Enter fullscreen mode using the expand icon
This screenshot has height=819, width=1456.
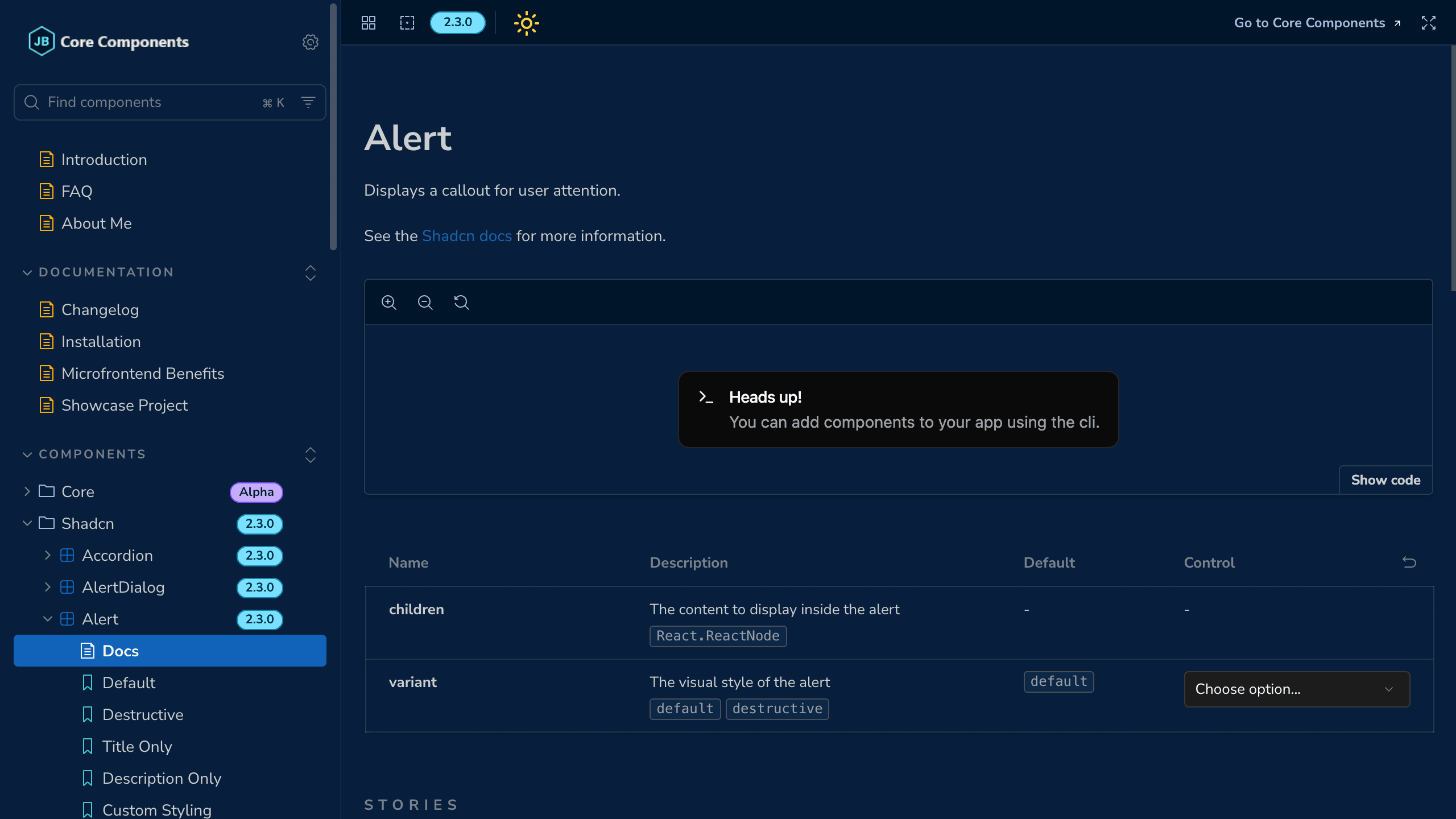coord(1429,23)
